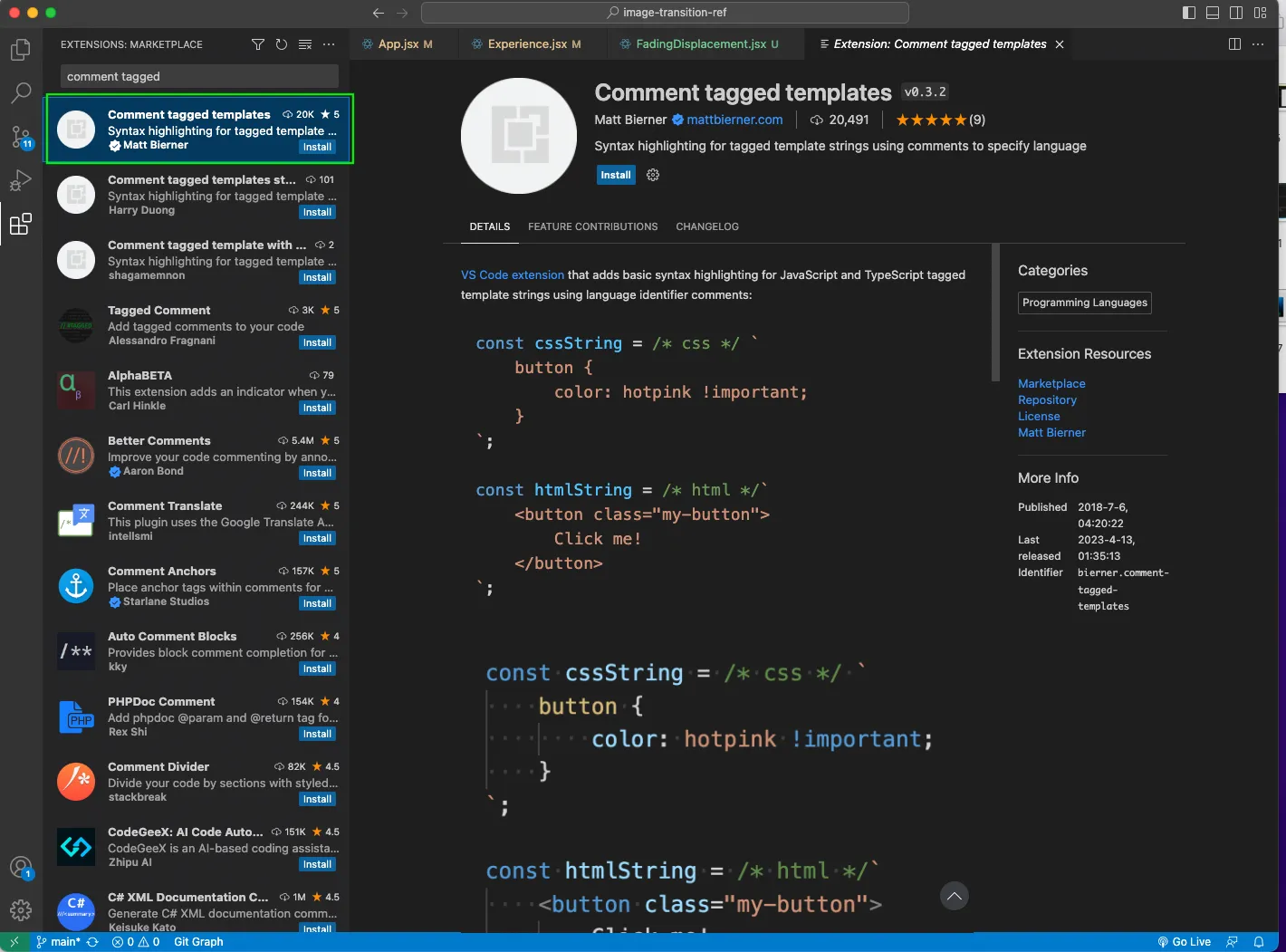Install Tagged Comment extension

pyautogui.click(x=317, y=342)
